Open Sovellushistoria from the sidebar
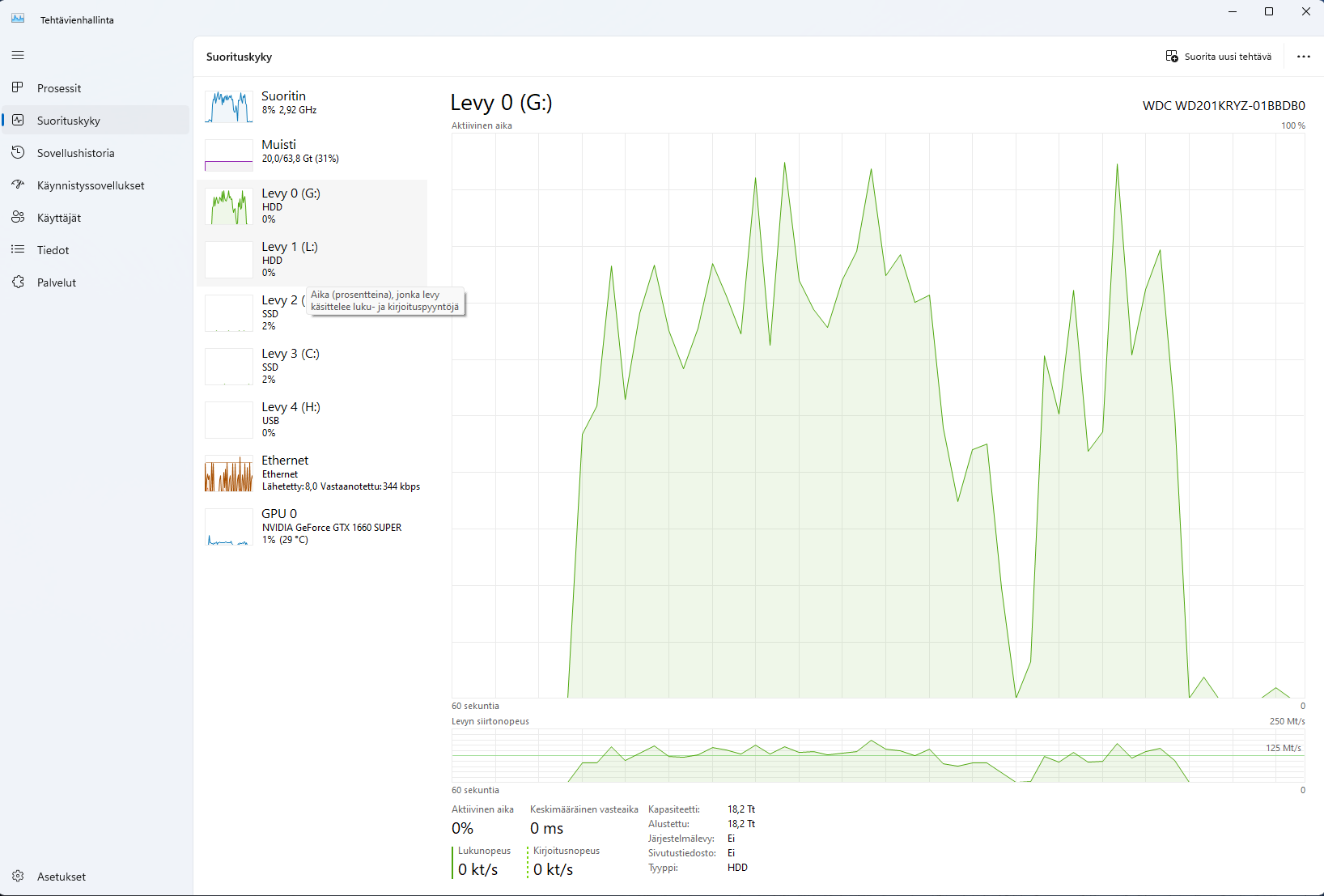The image size is (1324, 896). (x=18, y=152)
